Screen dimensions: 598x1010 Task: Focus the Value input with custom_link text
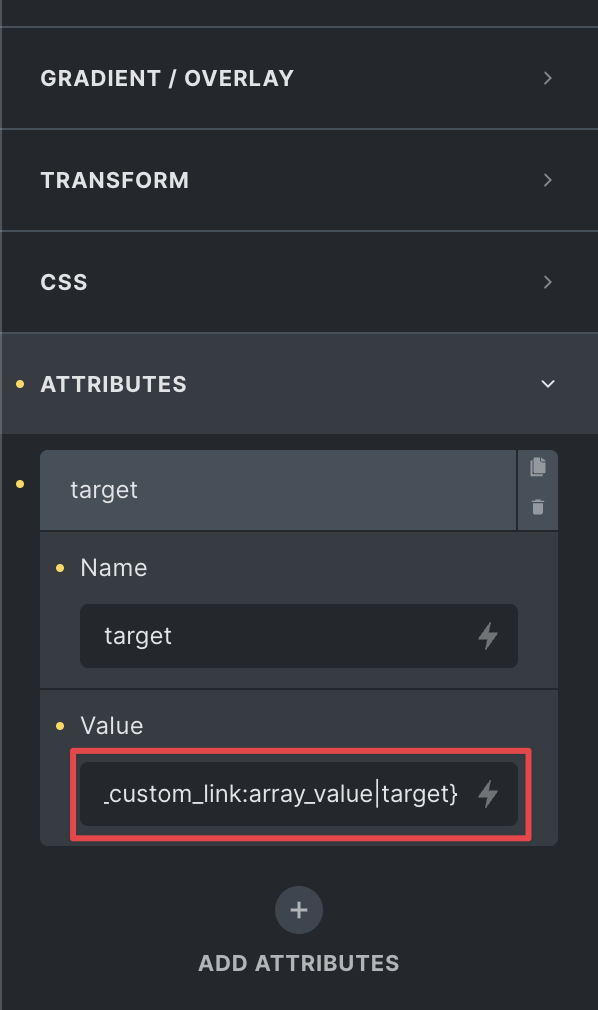(277, 794)
